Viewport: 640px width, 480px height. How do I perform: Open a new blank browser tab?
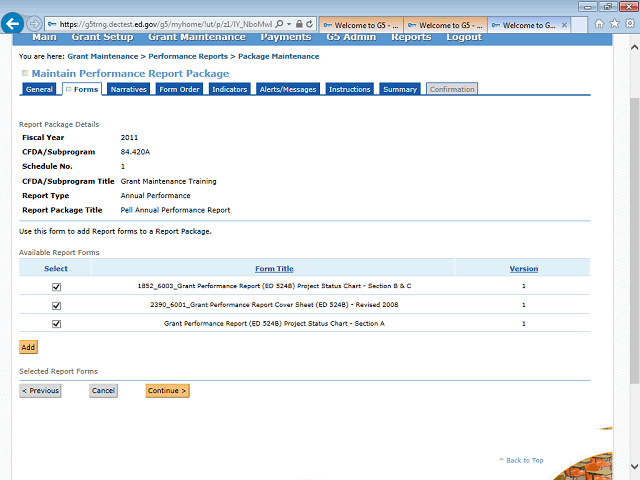(579, 25)
